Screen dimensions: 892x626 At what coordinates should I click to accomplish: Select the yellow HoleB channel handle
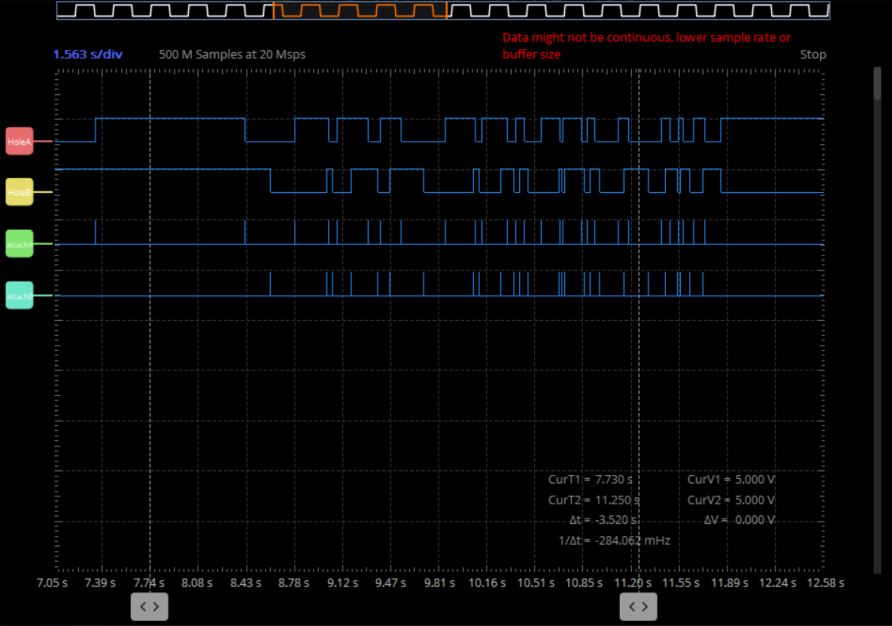(x=20, y=192)
